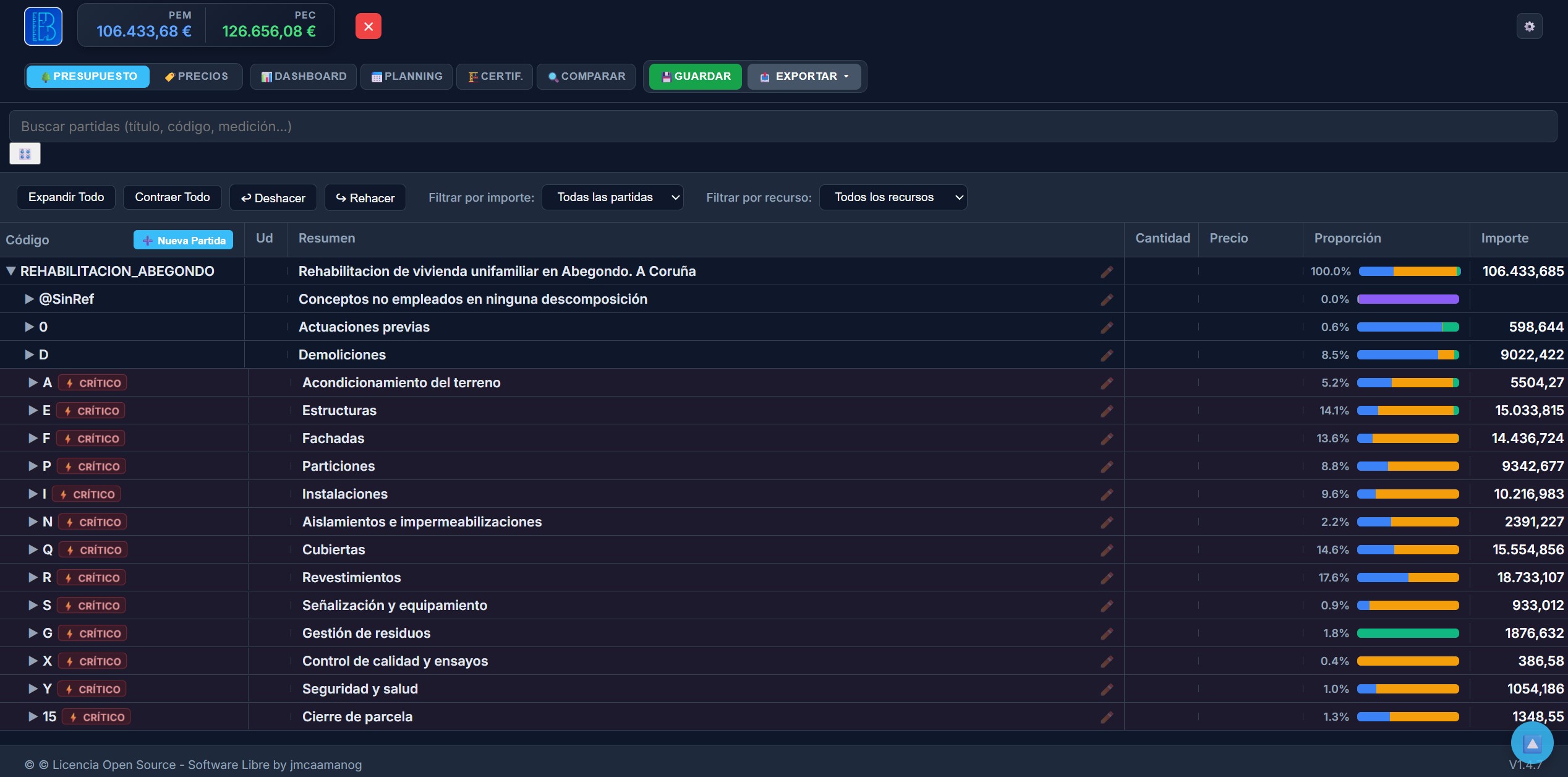Click the grid view icon below search
The image size is (1568, 777).
pyautogui.click(x=25, y=153)
